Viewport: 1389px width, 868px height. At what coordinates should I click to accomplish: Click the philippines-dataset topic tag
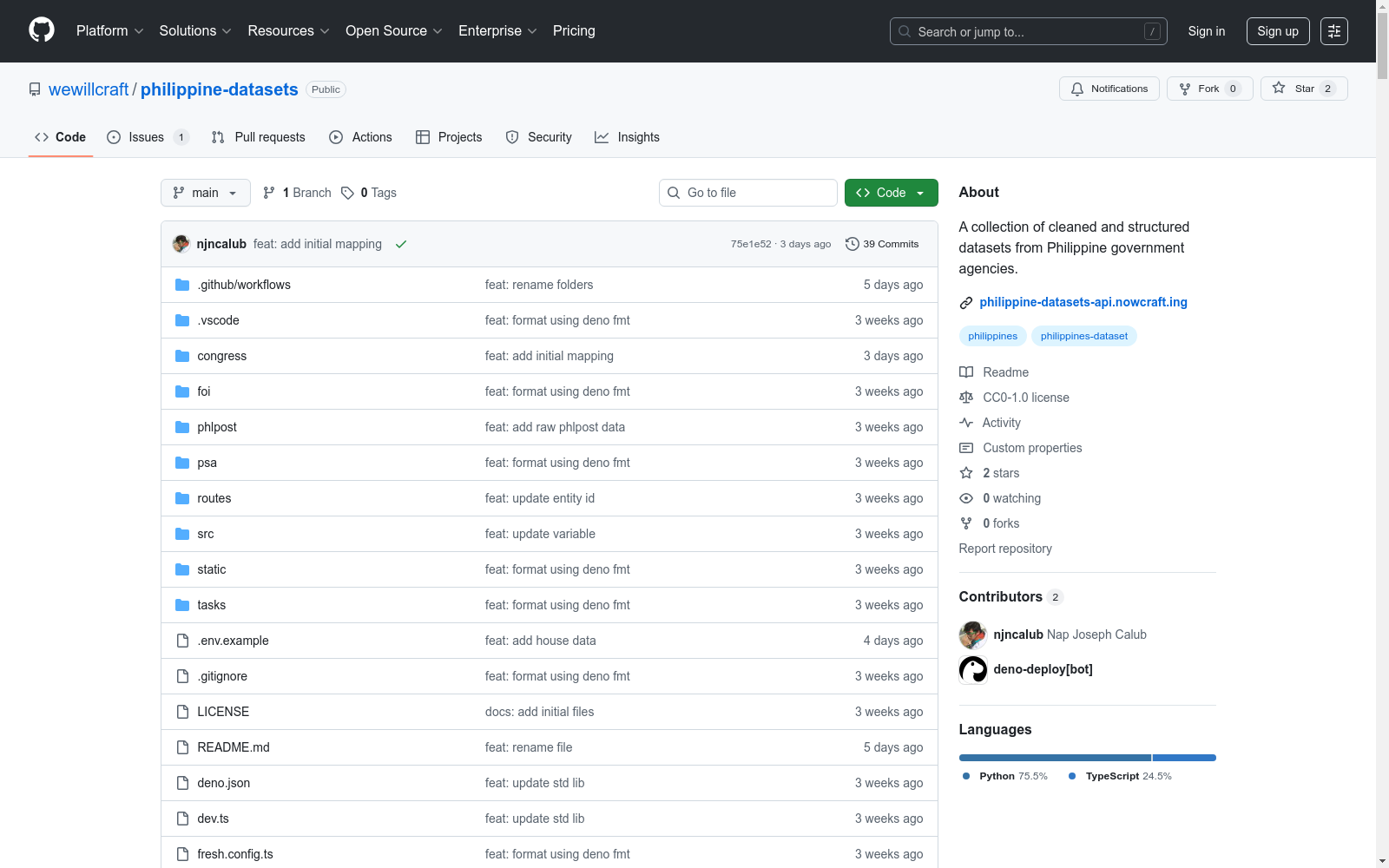click(x=1084, y=336)
